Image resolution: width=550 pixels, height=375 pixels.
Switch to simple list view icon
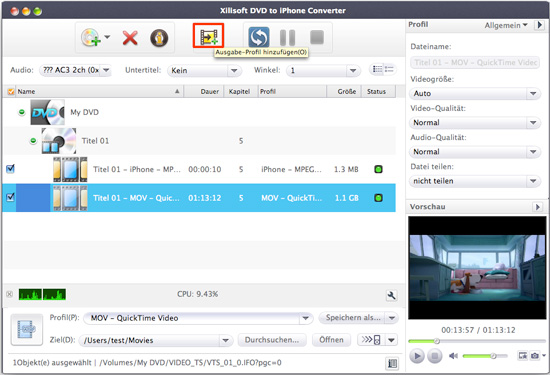389,69
